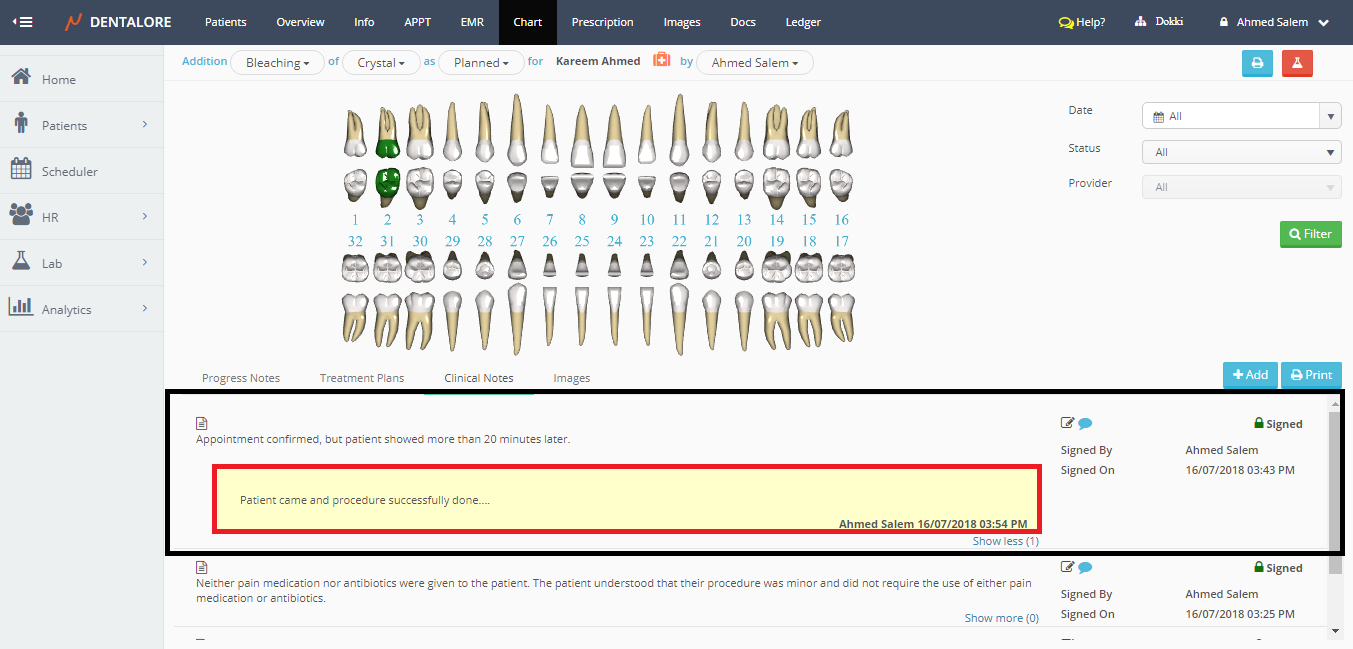Click the red lab flask icon button

pyautogui.click(x=1297, y=63)
